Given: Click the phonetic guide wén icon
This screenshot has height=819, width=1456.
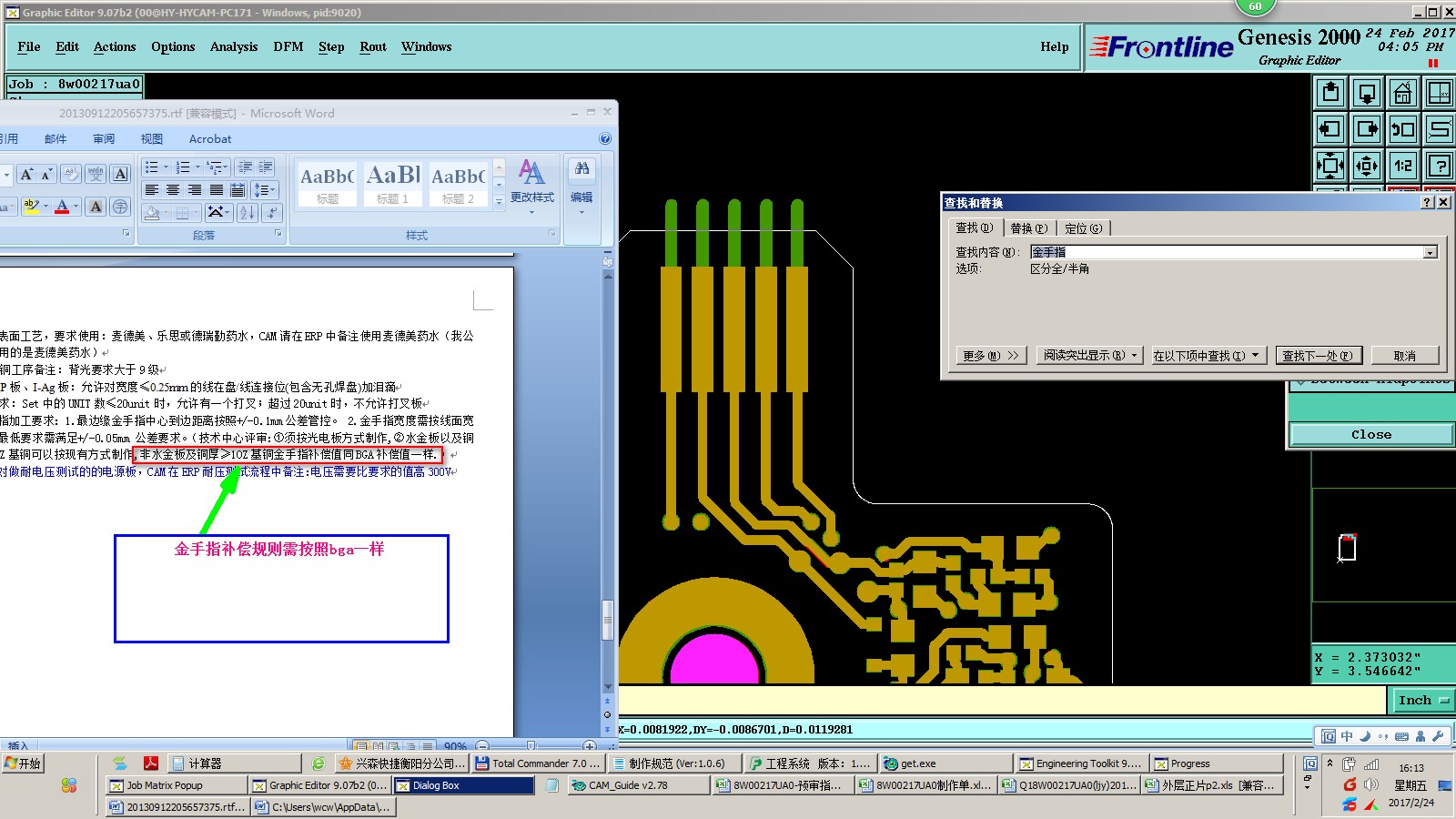Looking at the screenshot, I should pyautogui.click(x=96, y=174).
